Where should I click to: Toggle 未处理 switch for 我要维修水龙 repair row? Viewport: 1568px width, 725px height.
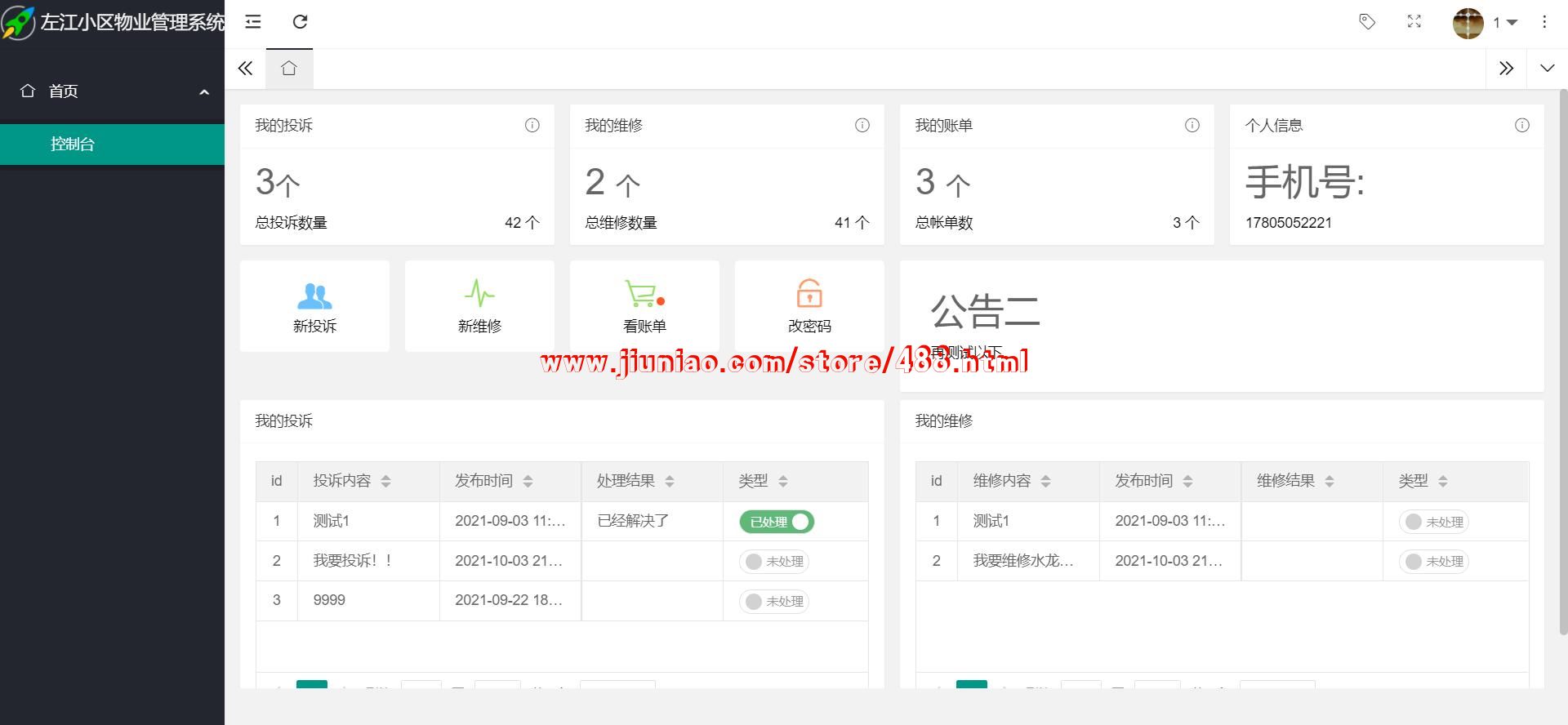1433,562
